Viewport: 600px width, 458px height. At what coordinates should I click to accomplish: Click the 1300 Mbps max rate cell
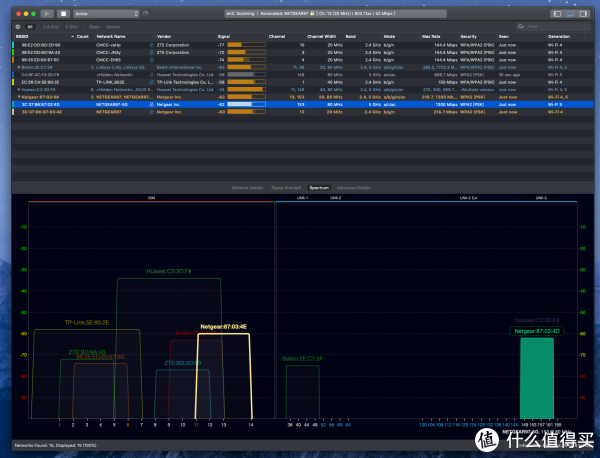(x=446, y=104)
